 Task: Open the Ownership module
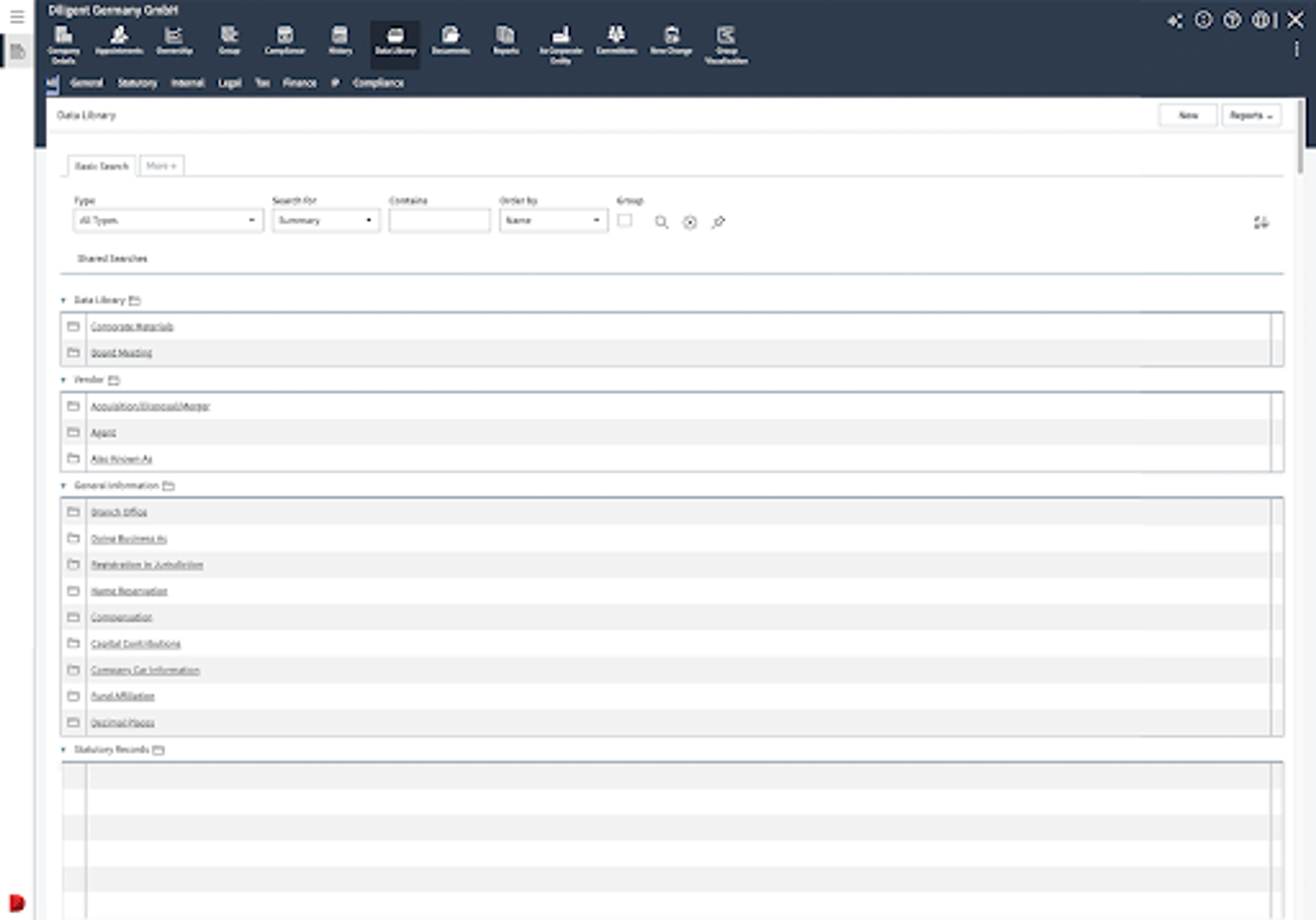tap(174, 40)
